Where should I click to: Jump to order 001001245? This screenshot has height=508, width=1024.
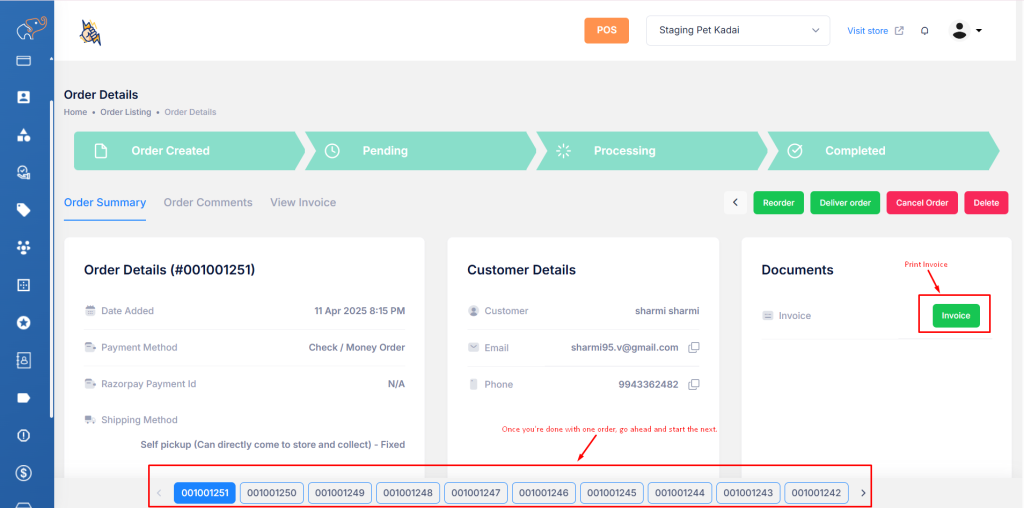coord(611,493)
